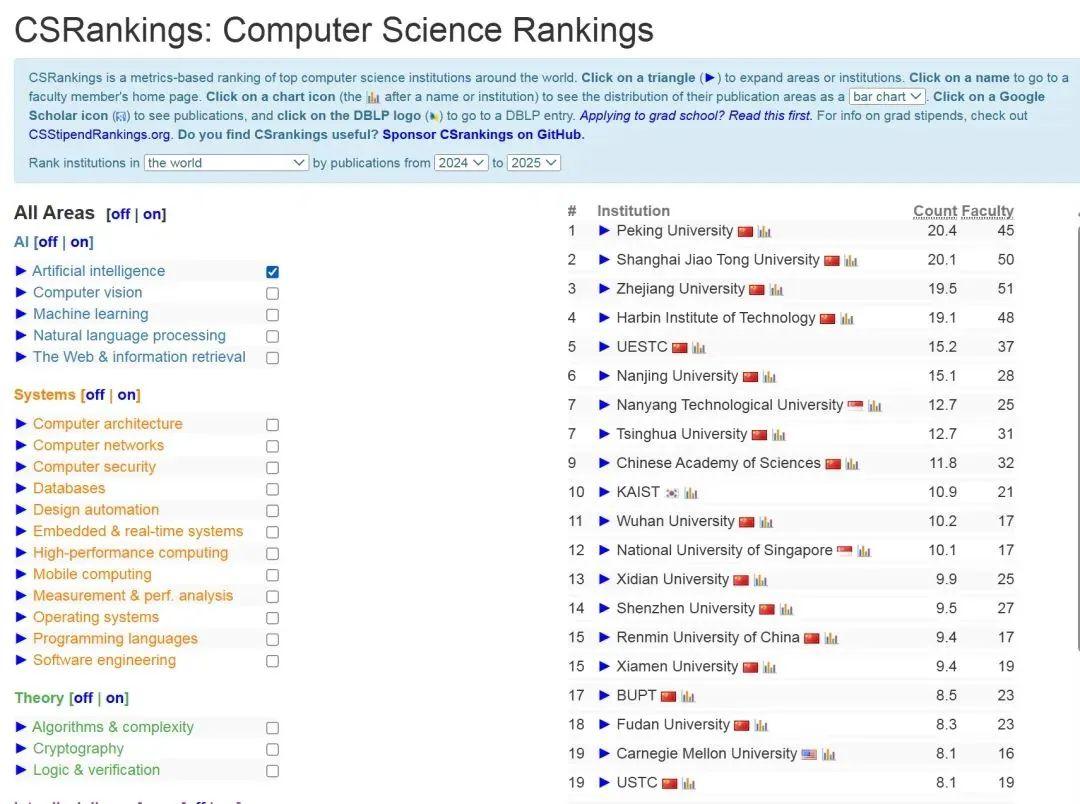The width and height of the screenshot is (1080, 804).
Task: Open chart icon for Nanyang Technological University
Action: tap(875, 406)
